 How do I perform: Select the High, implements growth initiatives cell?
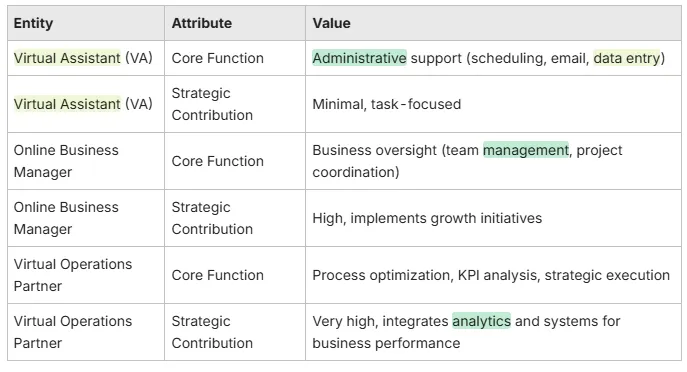coord(493,218)
